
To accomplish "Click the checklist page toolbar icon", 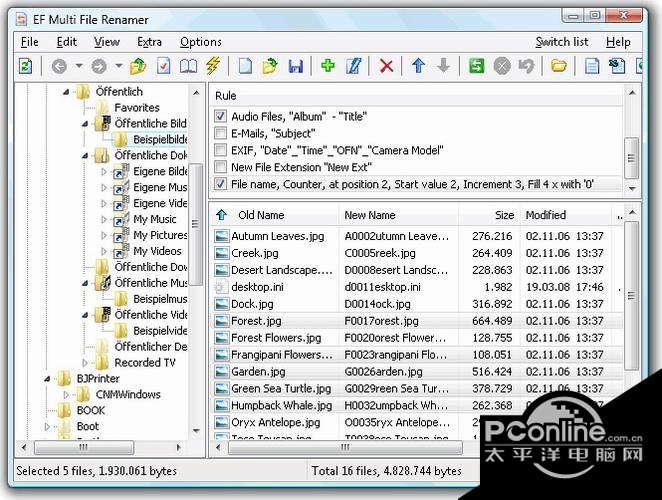I will [163, 66].
